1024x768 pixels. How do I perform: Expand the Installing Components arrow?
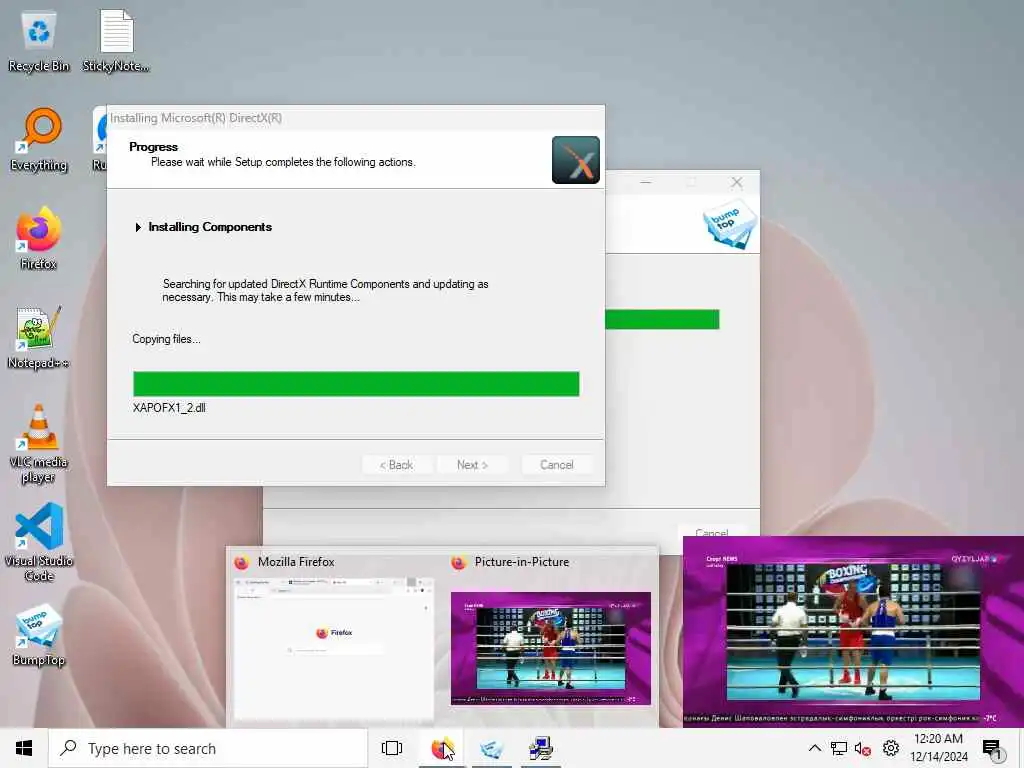point(138,227)
